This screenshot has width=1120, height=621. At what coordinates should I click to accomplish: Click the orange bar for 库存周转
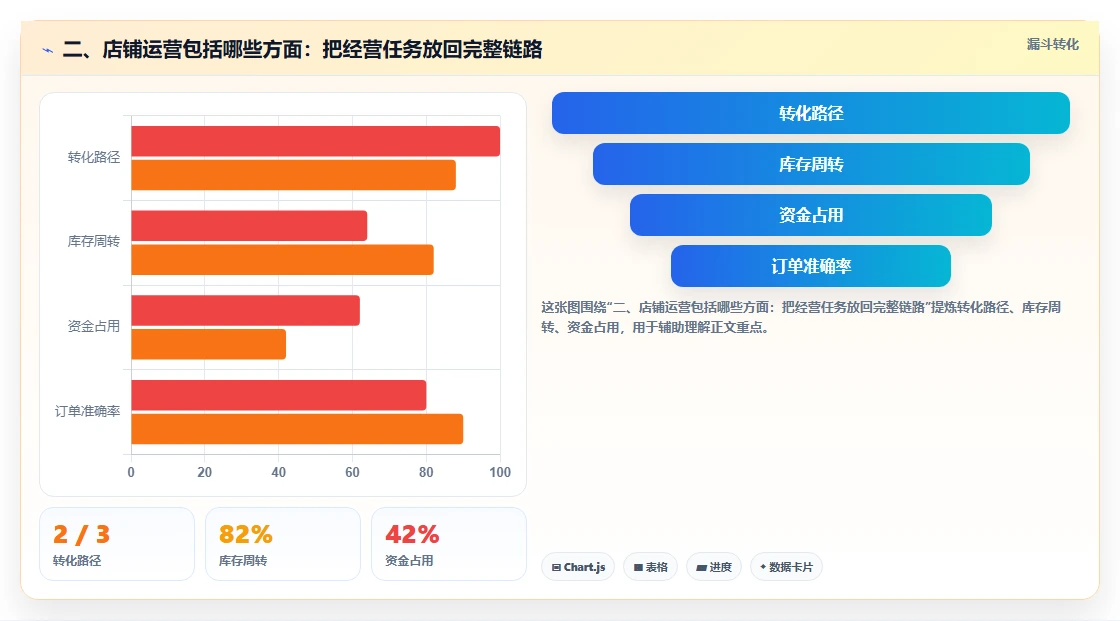coord(282,259)
